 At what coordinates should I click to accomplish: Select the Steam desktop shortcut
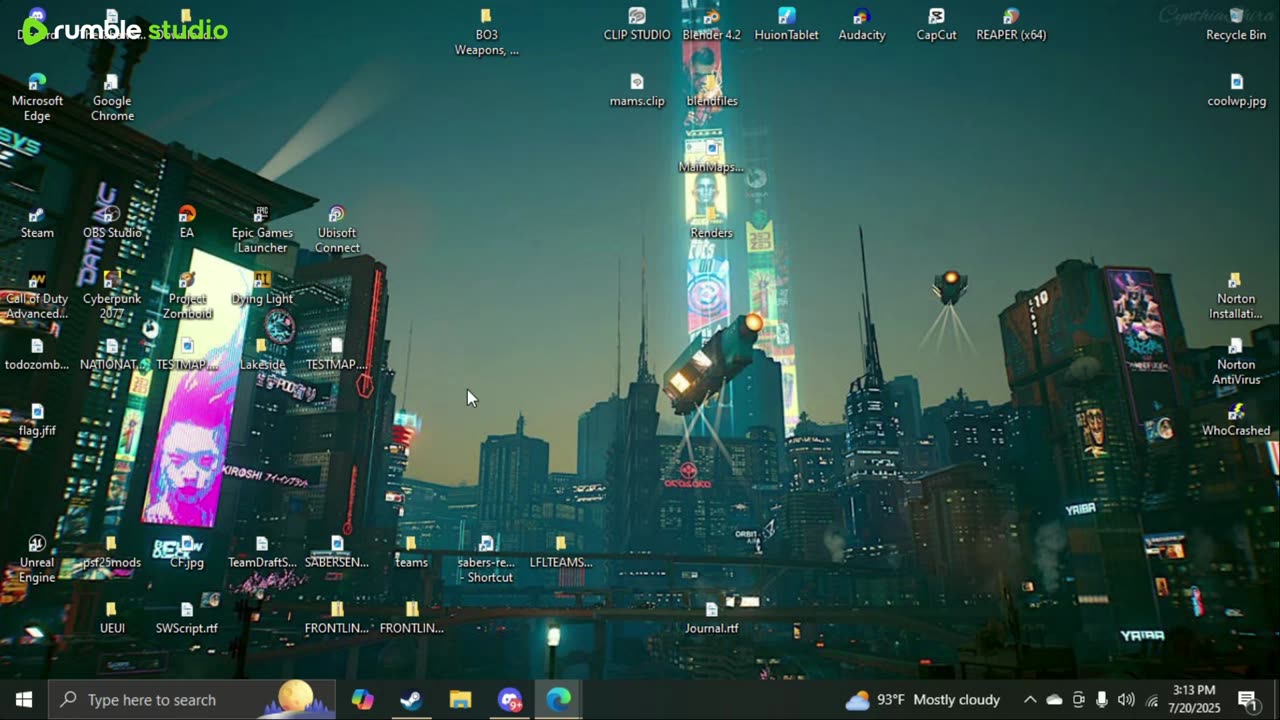37,222
